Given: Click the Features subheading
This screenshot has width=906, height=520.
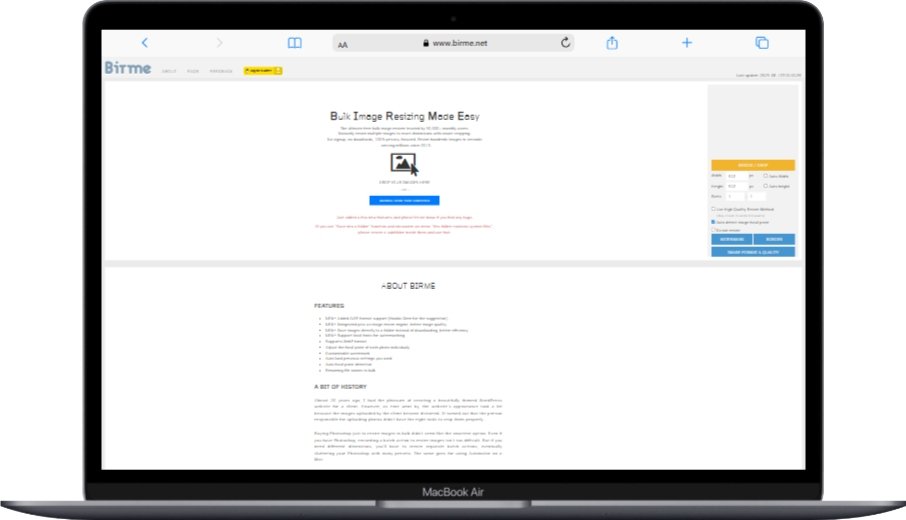Looking at the screenshot, I should click(329, 306).
